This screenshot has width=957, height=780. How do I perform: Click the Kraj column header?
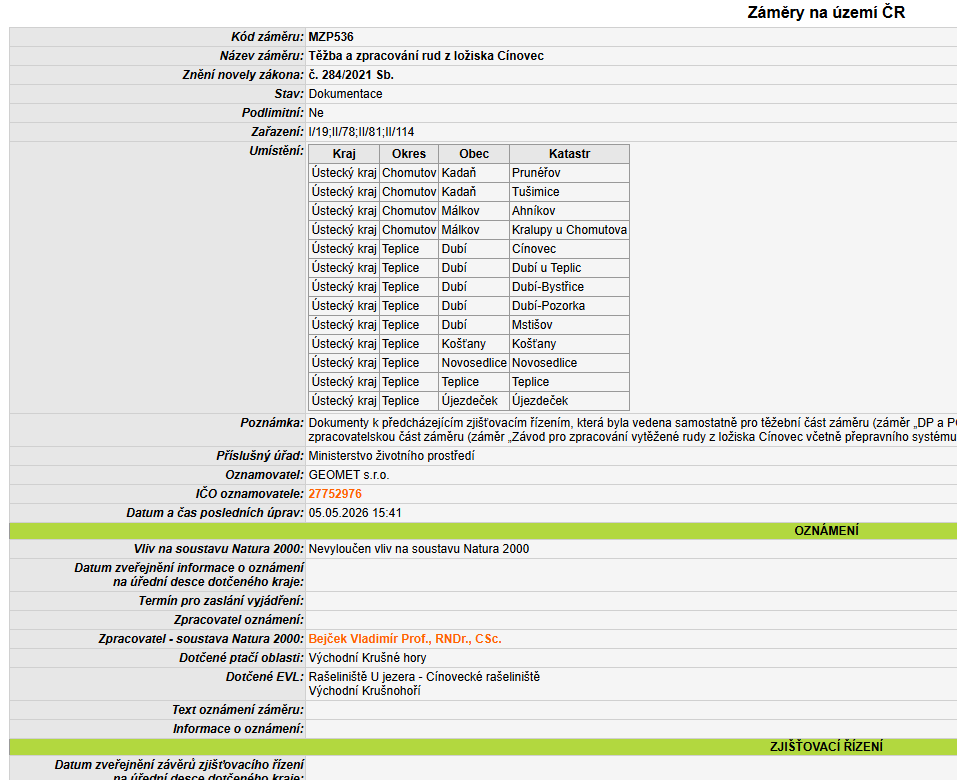(x=344, y=154)
